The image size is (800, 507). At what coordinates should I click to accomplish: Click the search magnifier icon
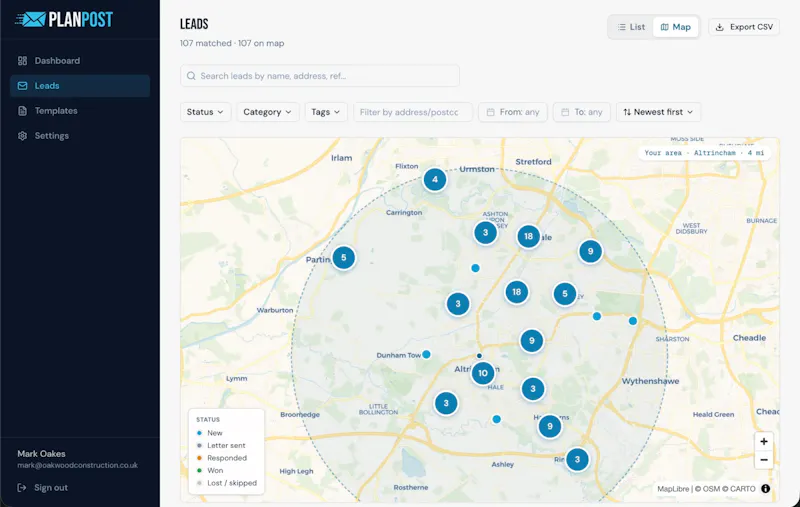click(191, 76)
